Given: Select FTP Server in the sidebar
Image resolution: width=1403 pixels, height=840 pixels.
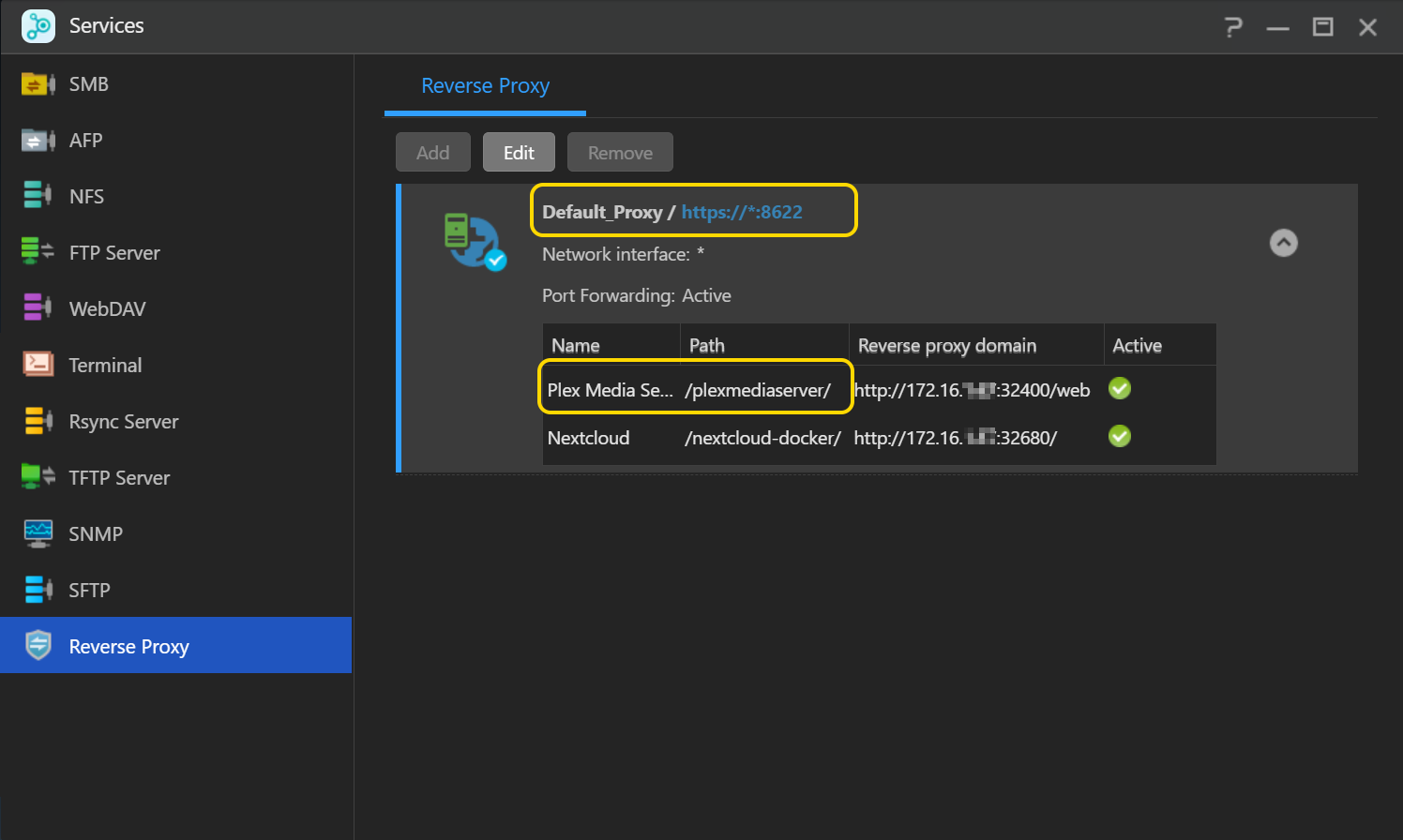Looking at the screenshot, I should (176, 253).
